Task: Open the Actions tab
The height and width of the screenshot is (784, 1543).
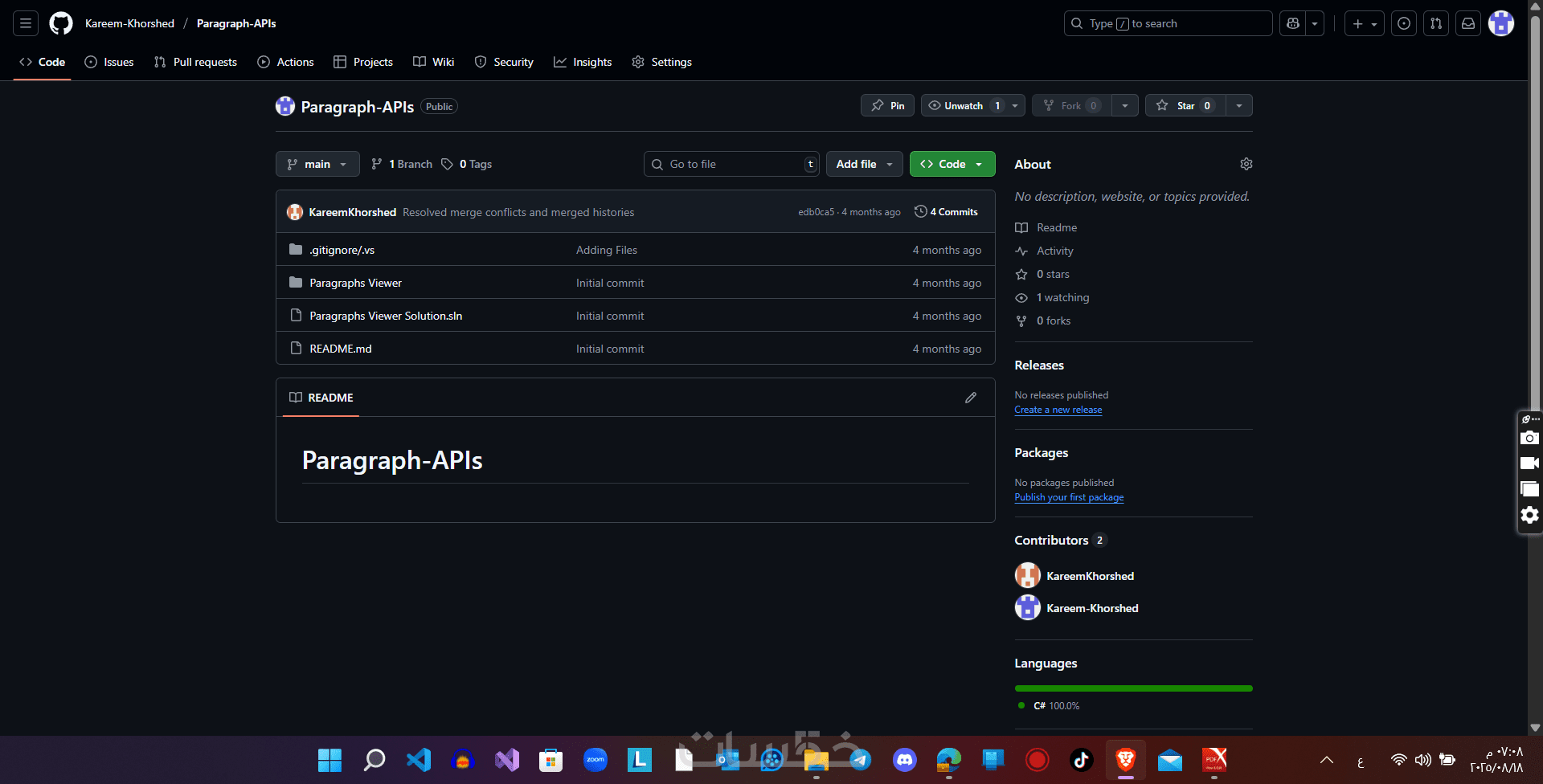Action: [x=285, y=62]
